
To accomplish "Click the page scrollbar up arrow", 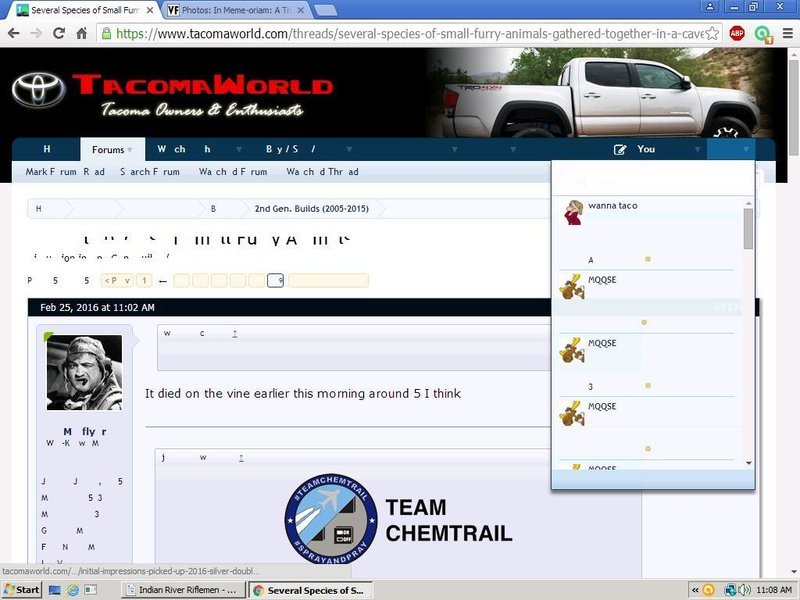I will tap(794, 54).
